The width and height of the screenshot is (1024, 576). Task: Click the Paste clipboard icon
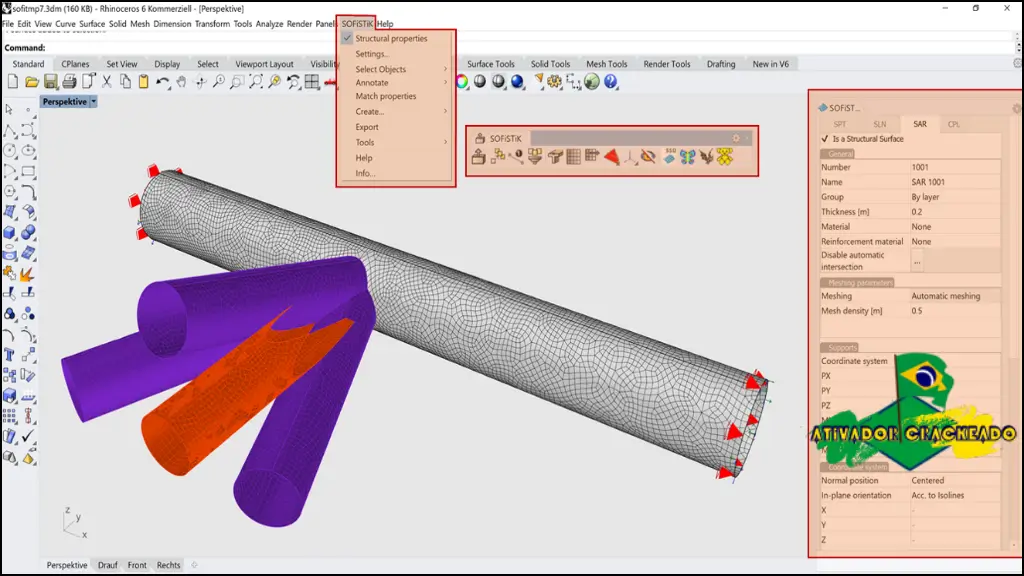144,82
